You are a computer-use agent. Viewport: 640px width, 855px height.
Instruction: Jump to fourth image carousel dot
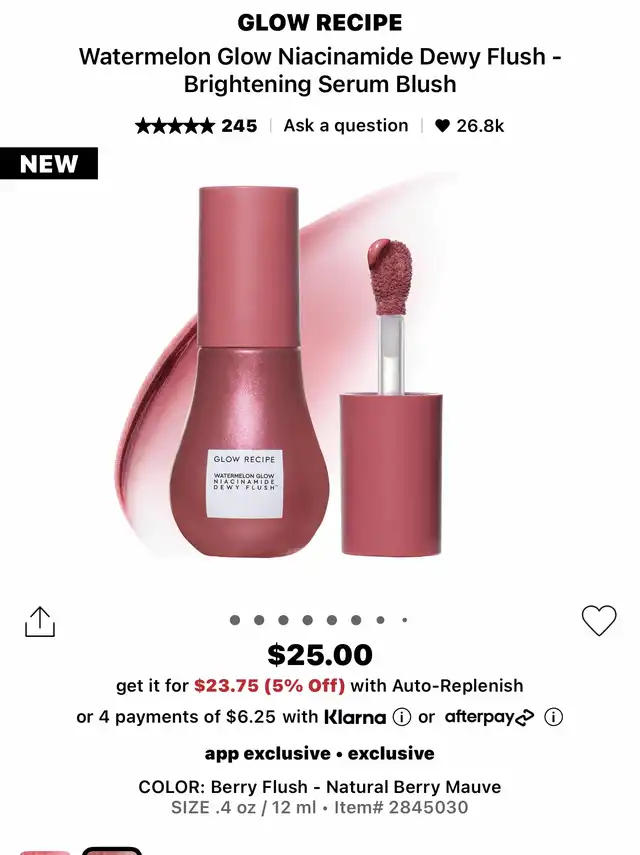click(x=307, y=620)
